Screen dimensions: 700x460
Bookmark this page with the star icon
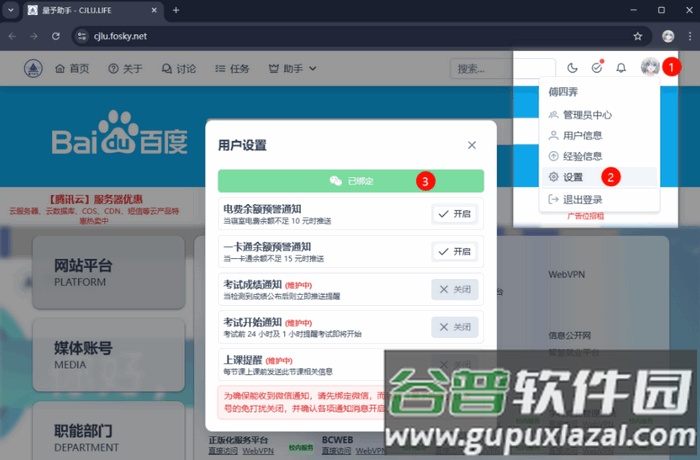[638, 35]
